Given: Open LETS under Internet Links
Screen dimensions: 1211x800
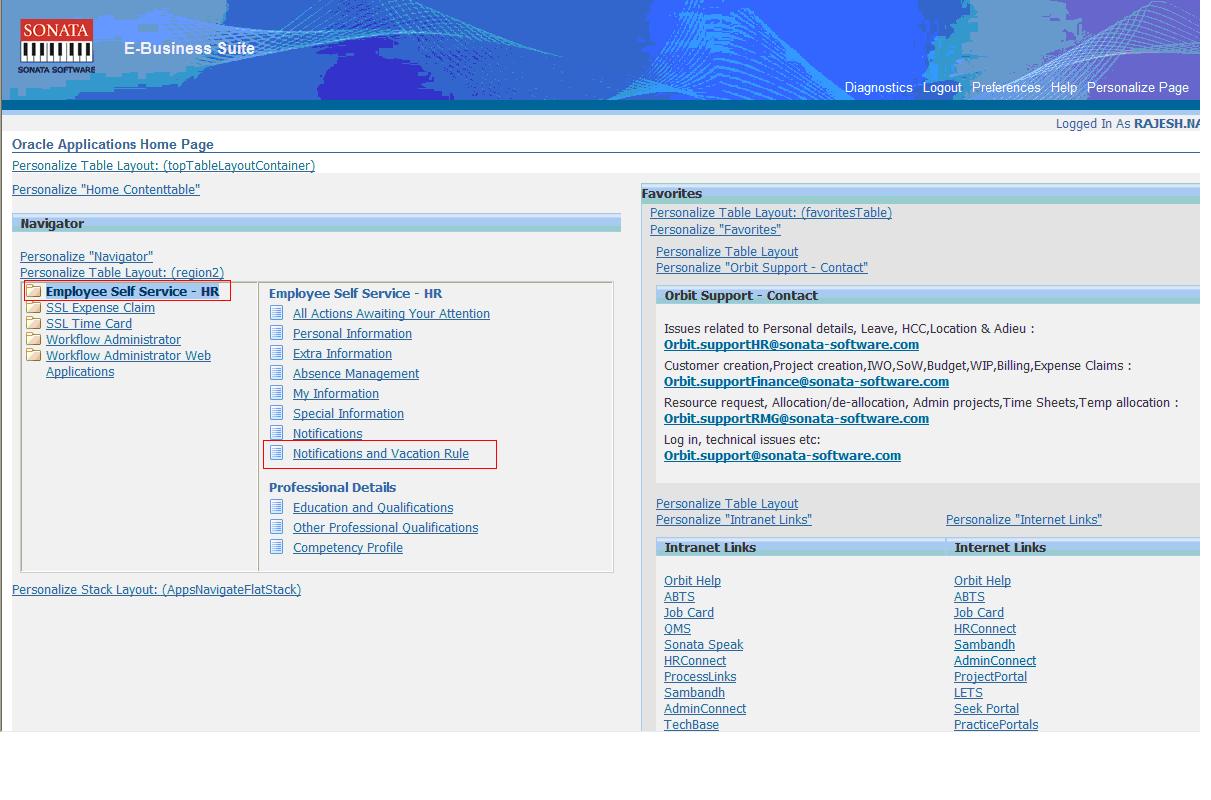Looking at the screenshot, I should point(968,693).
